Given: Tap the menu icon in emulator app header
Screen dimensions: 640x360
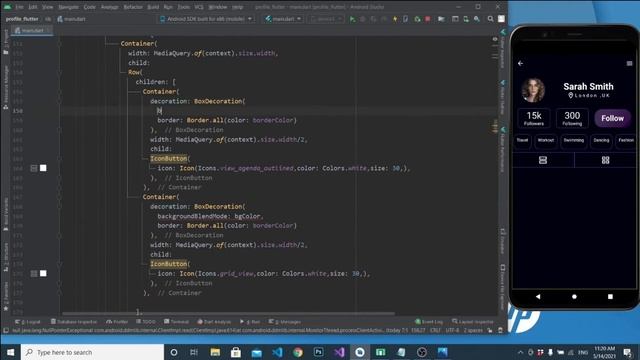Looking at the screenshot, I should pos(629,63).
